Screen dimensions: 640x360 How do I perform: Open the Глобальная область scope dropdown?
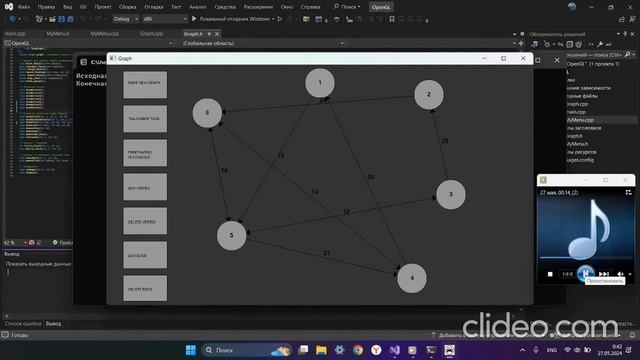click(263, 43)
